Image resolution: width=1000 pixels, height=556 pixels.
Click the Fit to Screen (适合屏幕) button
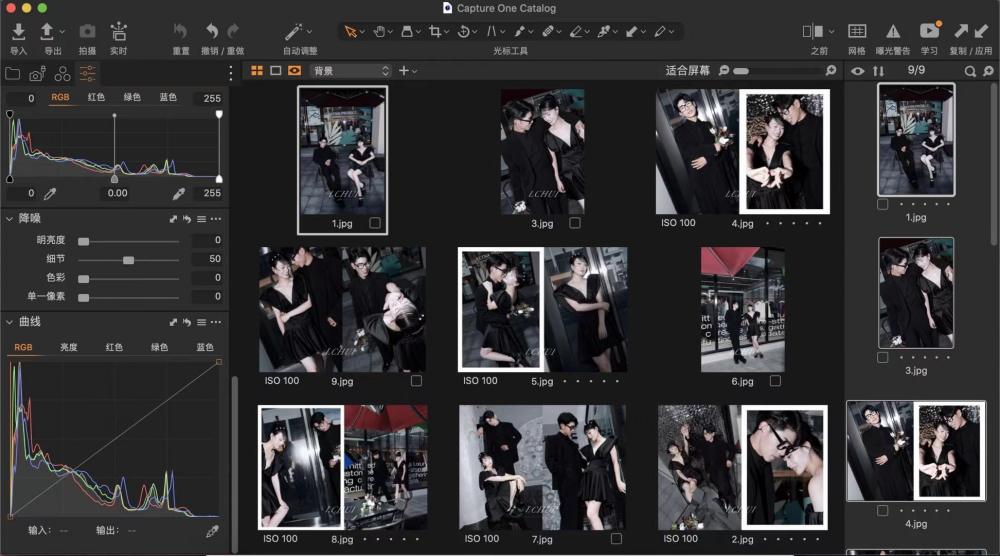coord(687,71)
